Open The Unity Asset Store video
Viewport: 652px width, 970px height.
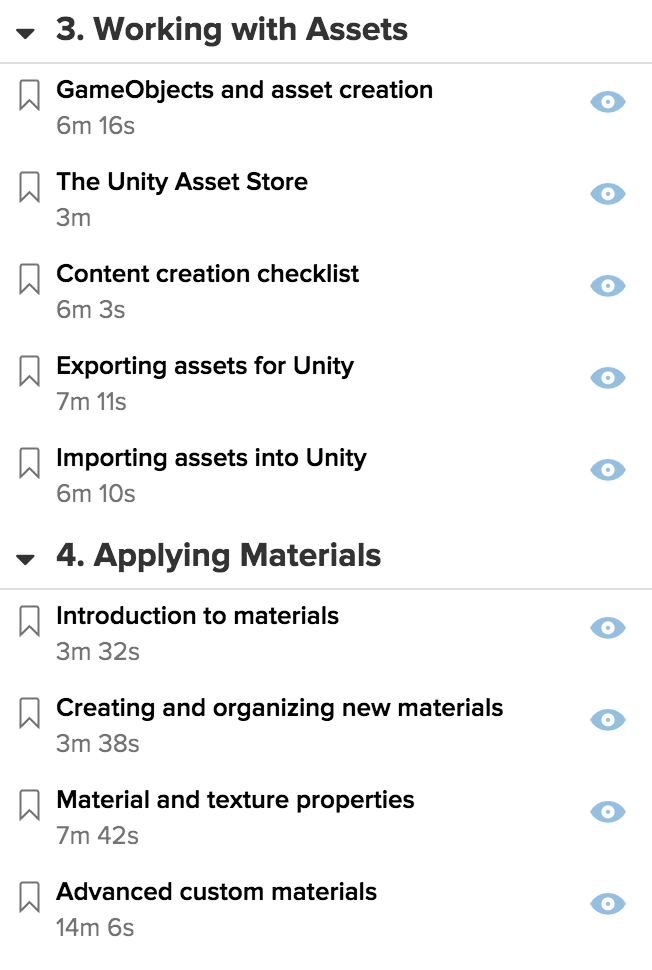[x=182, y=182]
